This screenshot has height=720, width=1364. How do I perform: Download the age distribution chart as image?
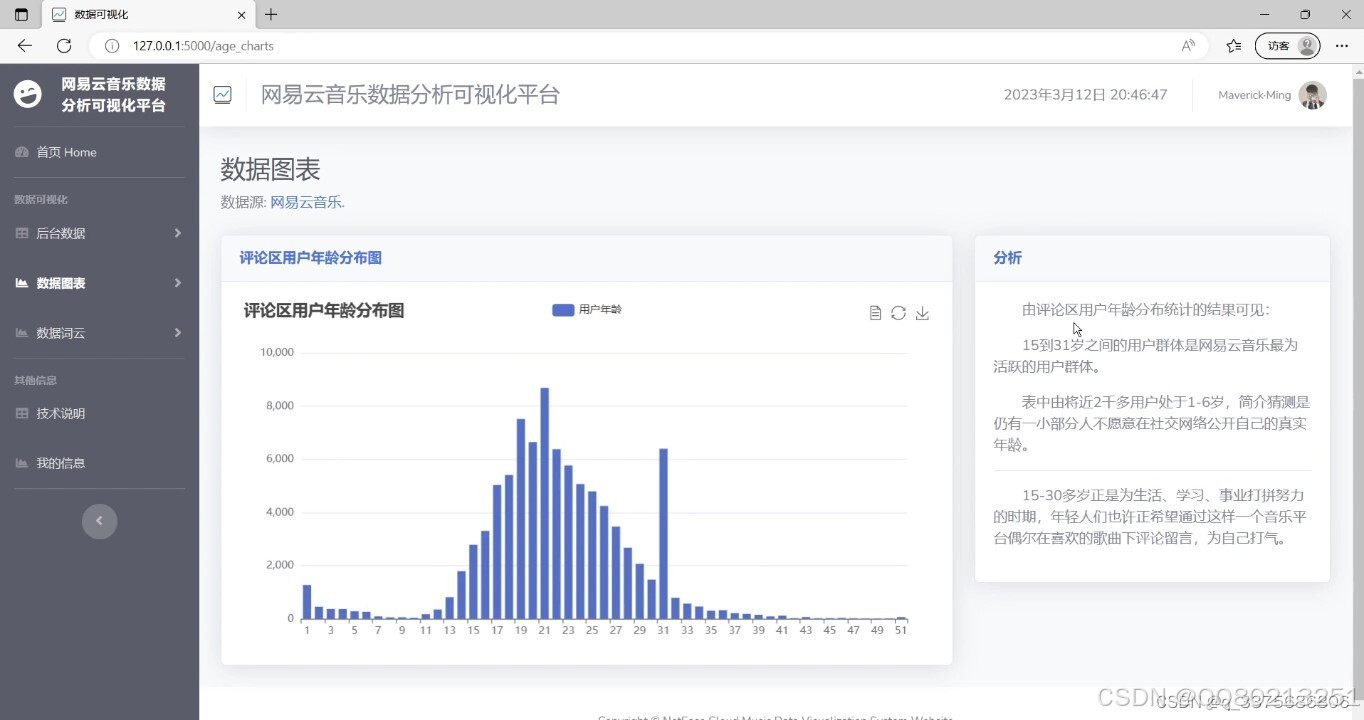pos(922,313)
